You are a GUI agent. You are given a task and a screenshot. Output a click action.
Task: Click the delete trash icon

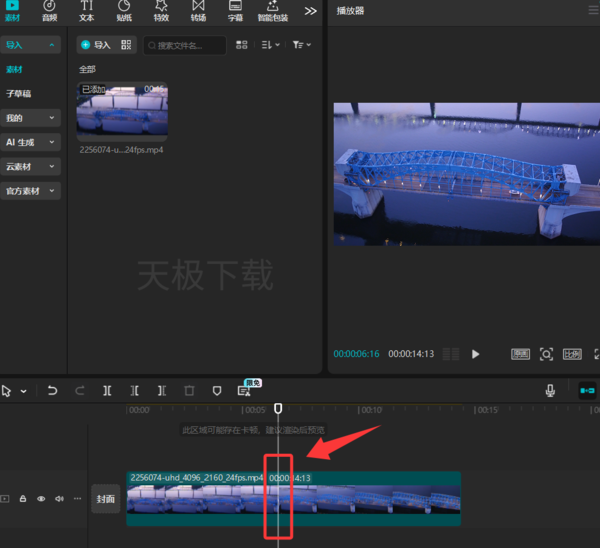point(189,391)
